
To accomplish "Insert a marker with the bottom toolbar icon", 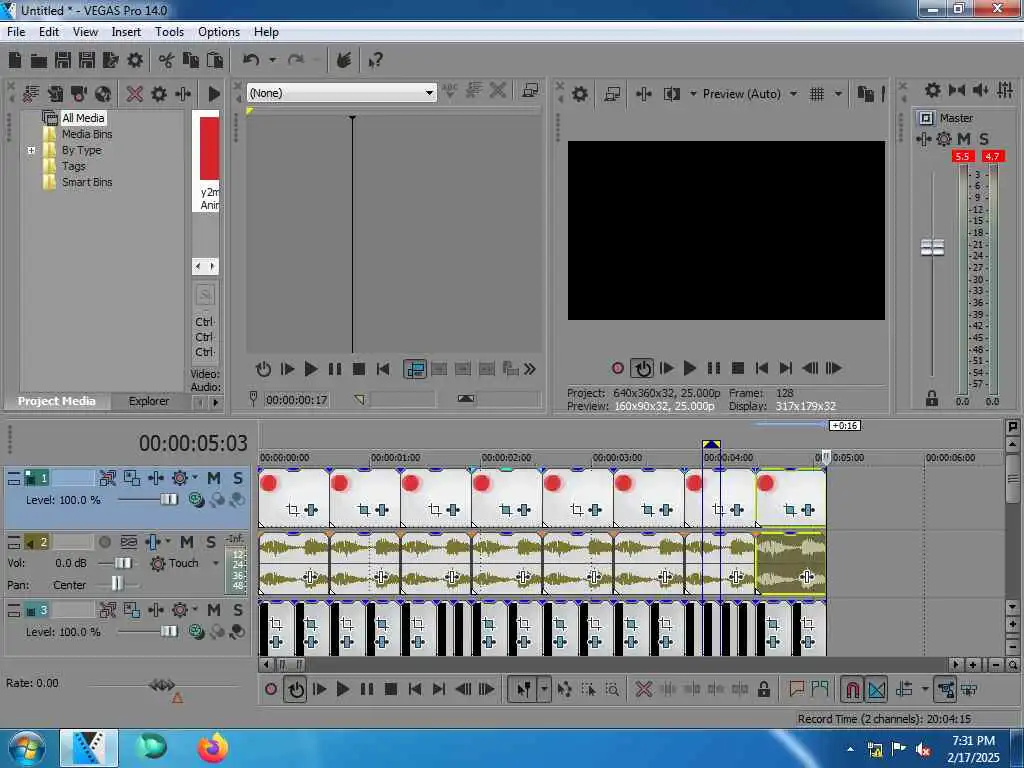I will 796,688.
